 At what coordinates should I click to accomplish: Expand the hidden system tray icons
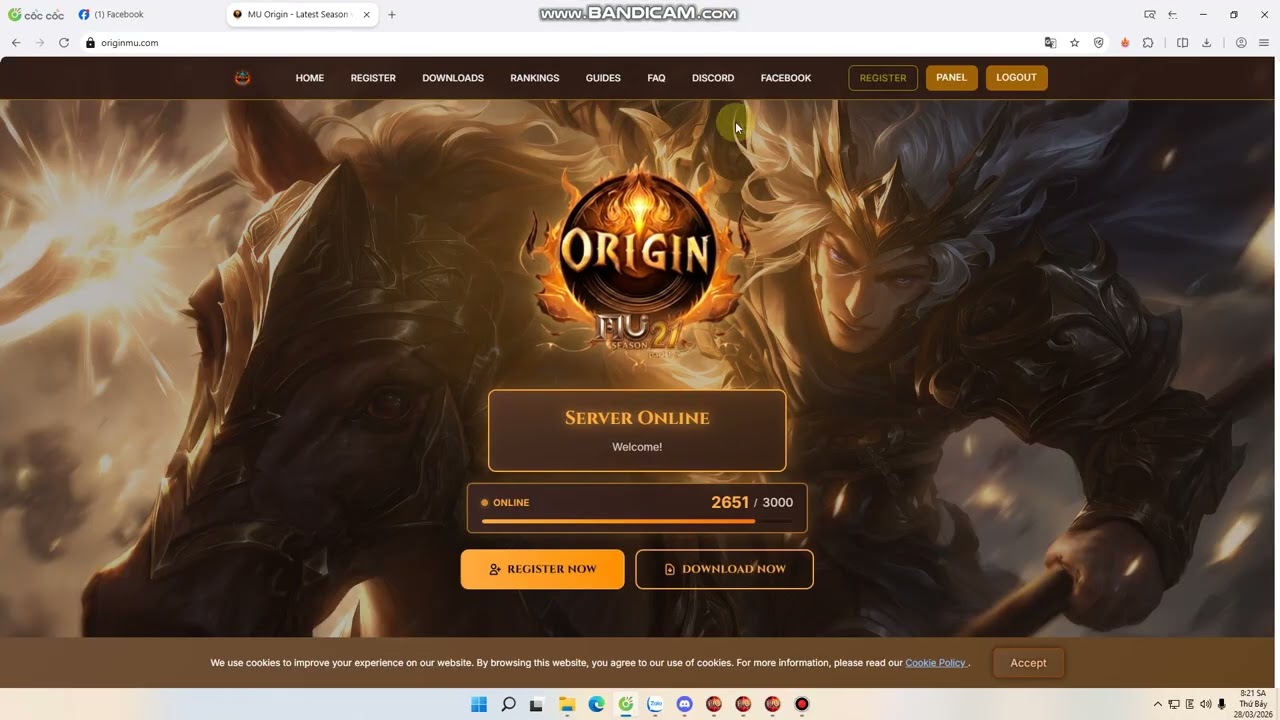1158,704
